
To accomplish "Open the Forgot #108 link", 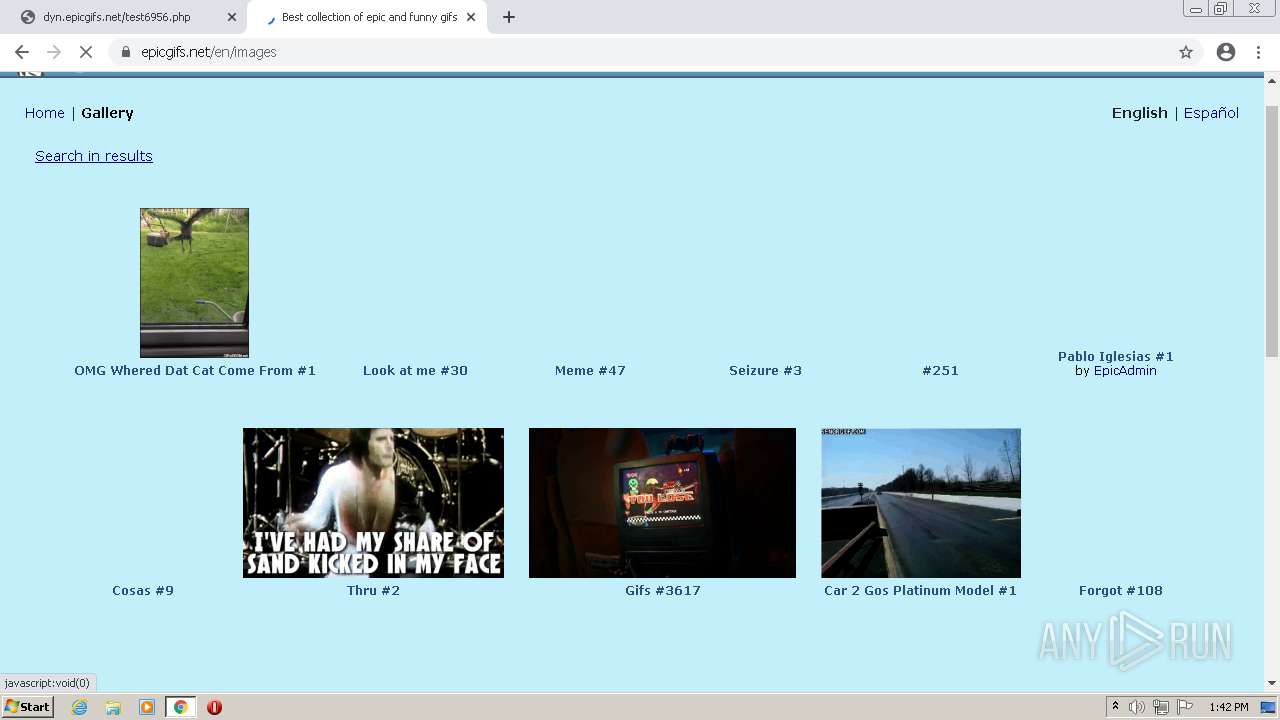I will [x=1121, y=590].
